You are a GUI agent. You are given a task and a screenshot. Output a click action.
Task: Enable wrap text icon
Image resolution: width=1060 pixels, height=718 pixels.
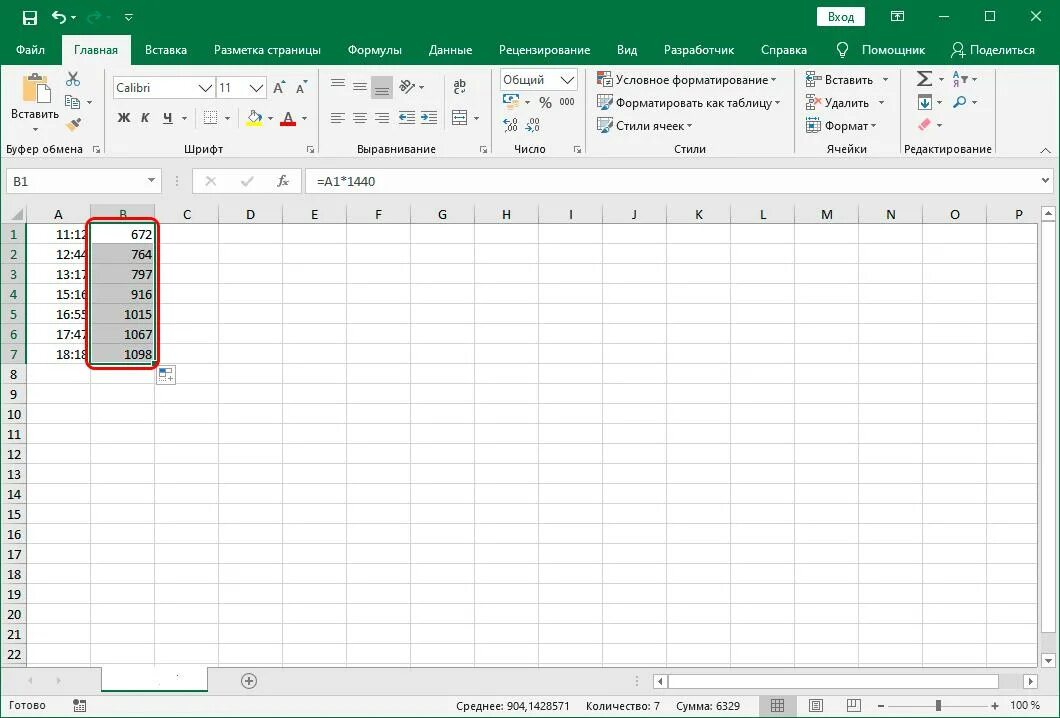(x=460, y=87)
